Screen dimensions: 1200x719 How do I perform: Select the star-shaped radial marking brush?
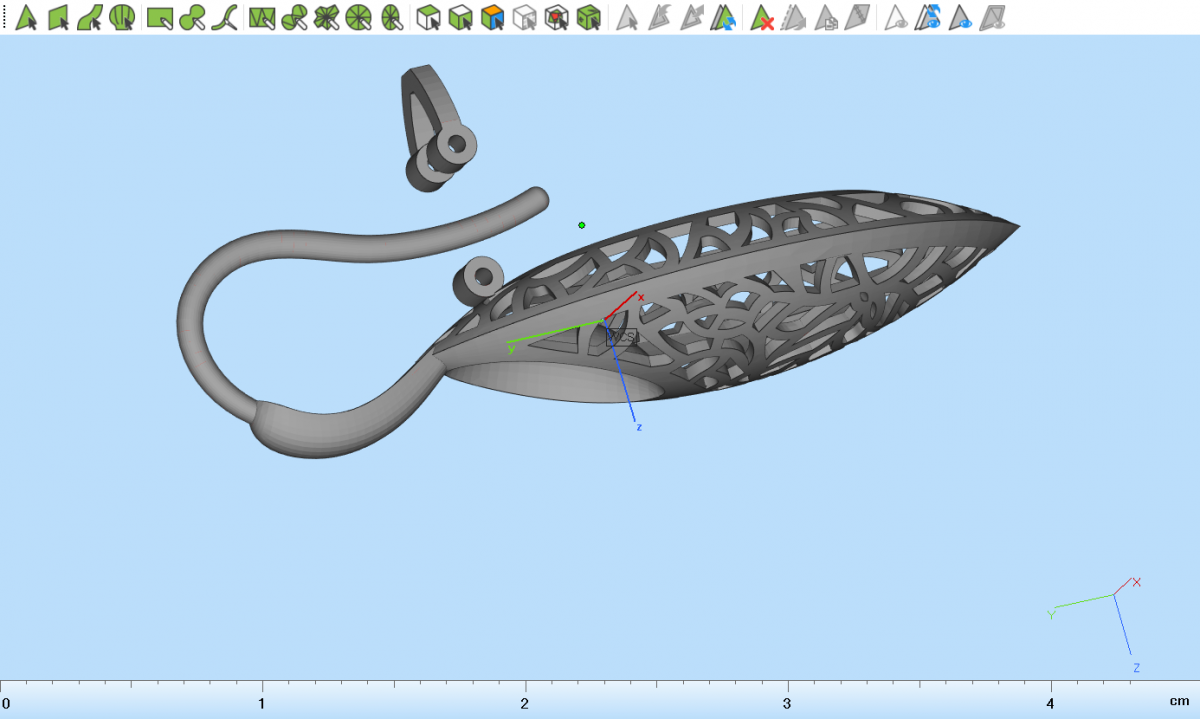click(x=326, y=17)
